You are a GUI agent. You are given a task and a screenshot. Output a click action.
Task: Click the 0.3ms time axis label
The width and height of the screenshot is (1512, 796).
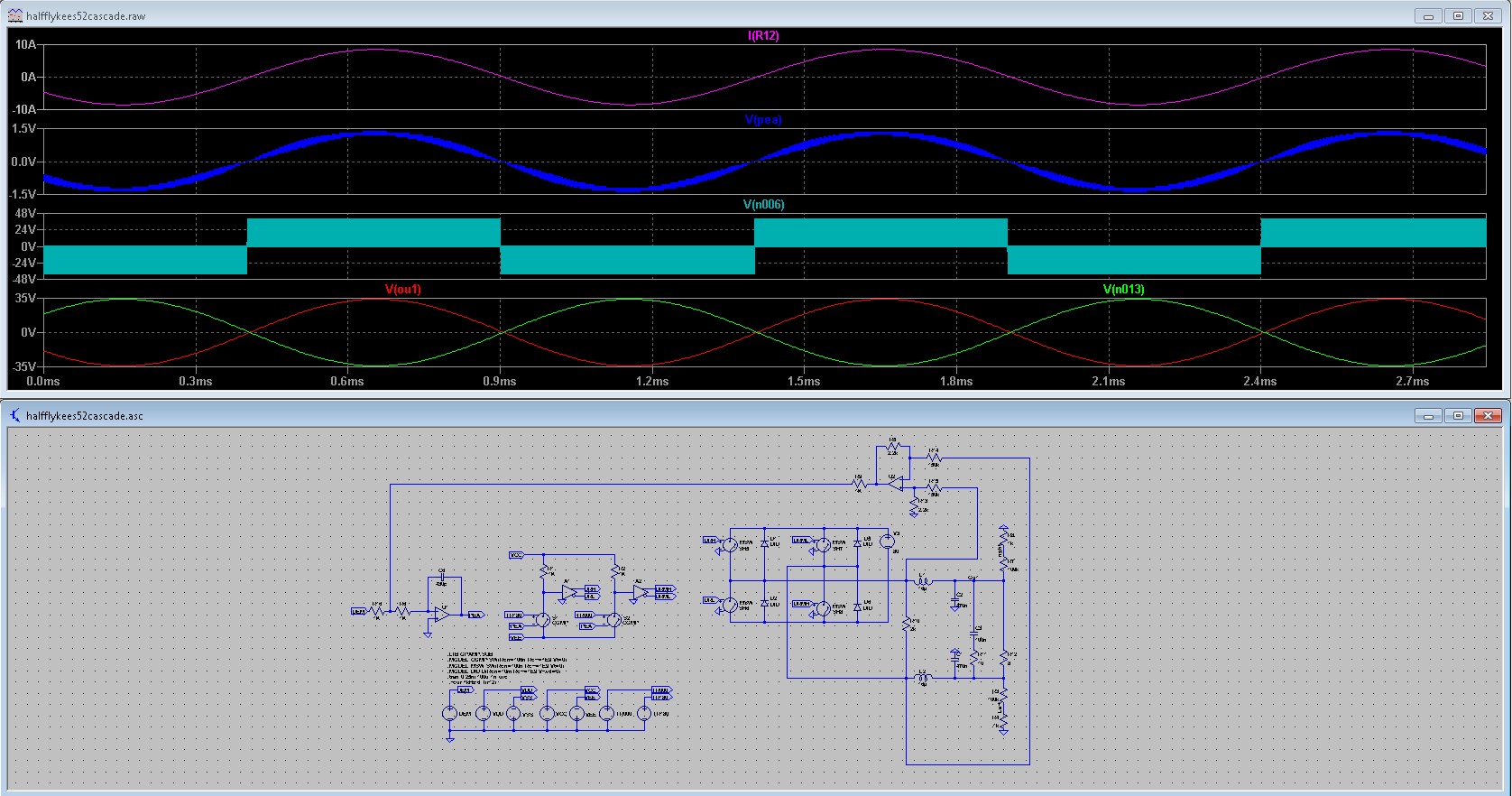point(196,381)
